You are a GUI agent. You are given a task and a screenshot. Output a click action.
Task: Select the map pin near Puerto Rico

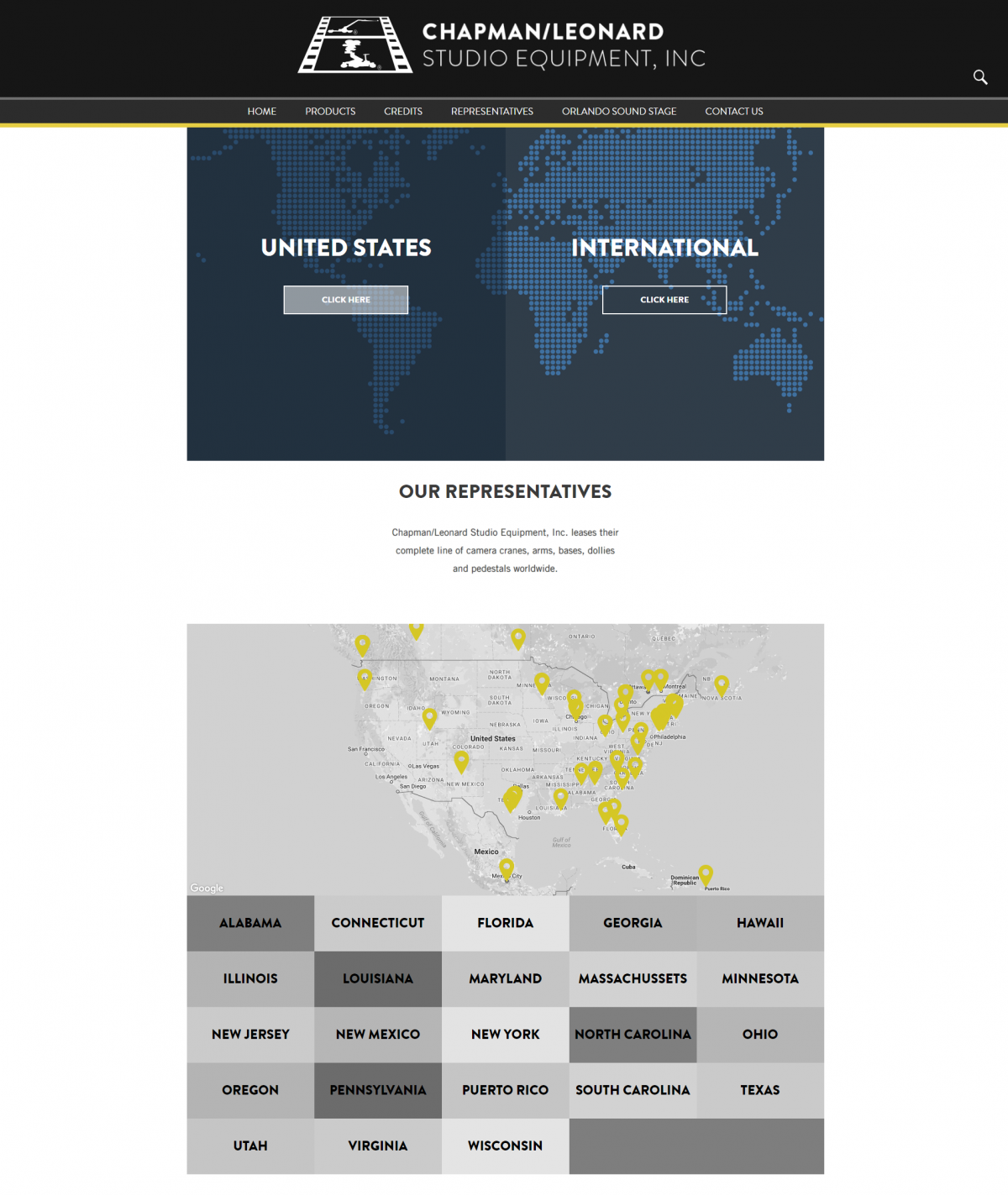click(x=706, y=874)
